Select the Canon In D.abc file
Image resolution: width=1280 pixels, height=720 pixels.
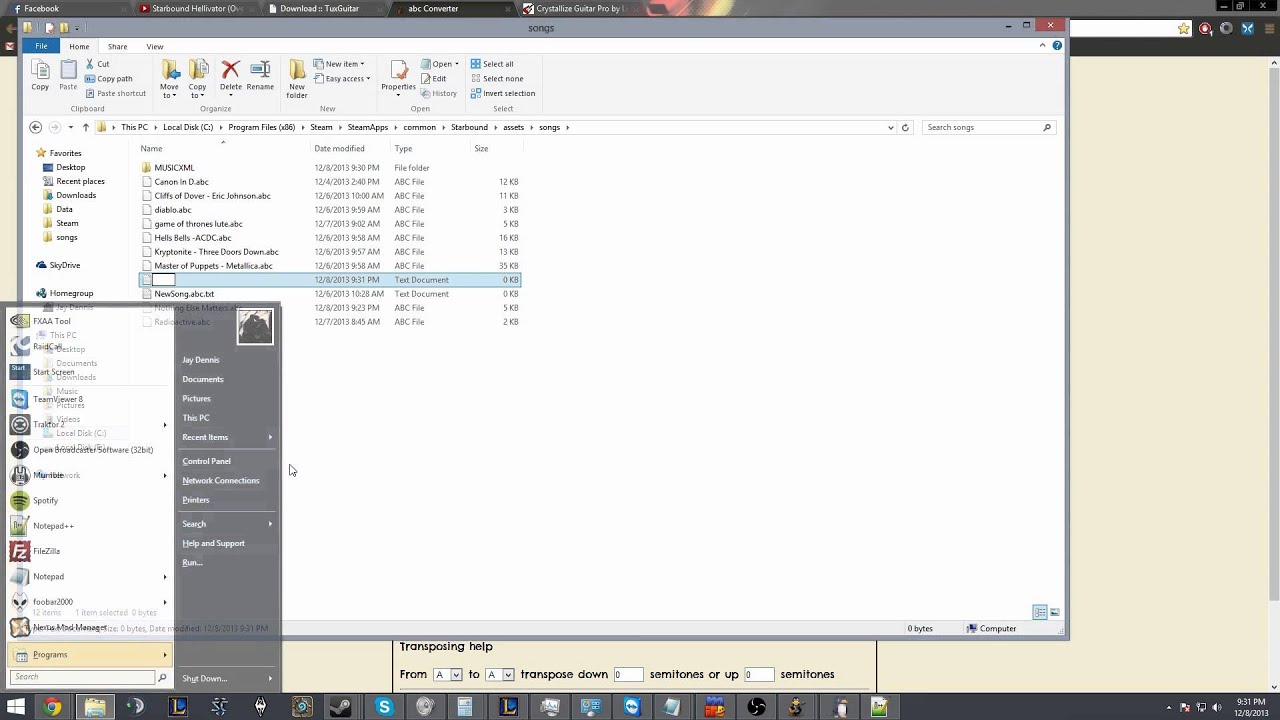point(181,182)
